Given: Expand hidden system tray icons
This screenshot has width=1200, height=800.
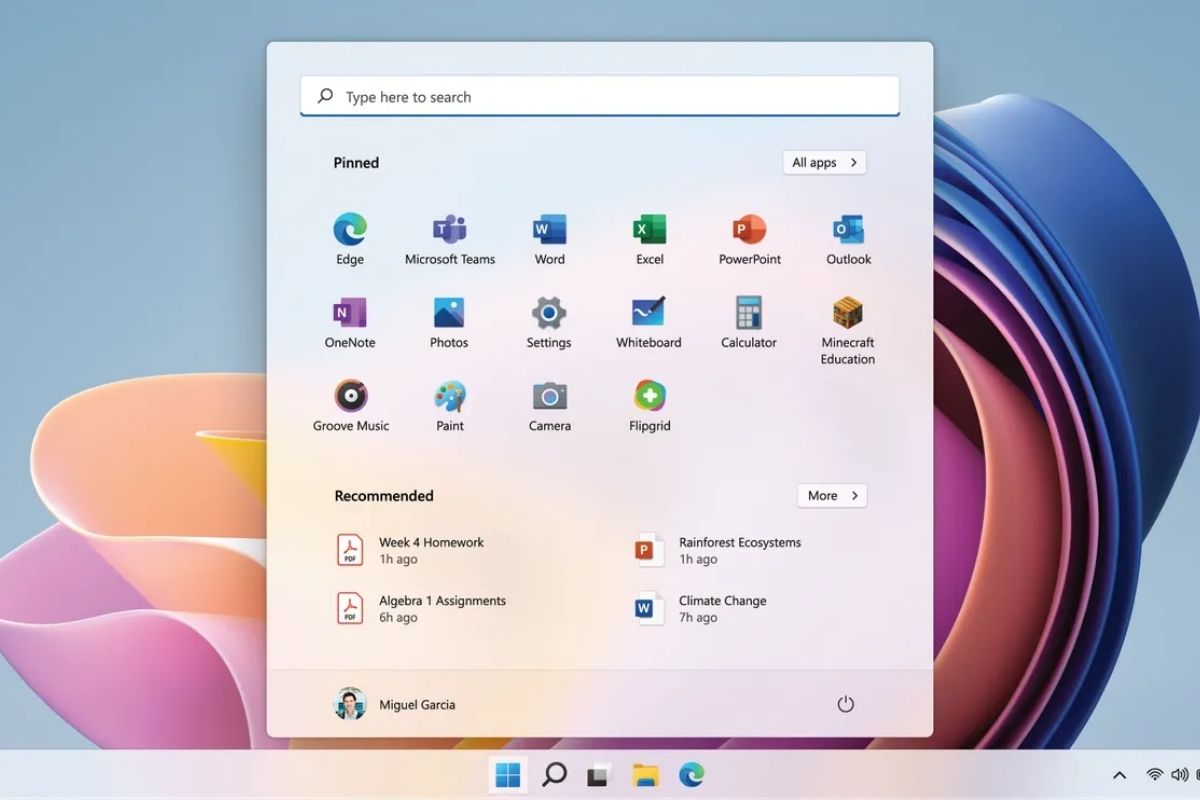Looking at the screenshot, I should coord(1118,773).
